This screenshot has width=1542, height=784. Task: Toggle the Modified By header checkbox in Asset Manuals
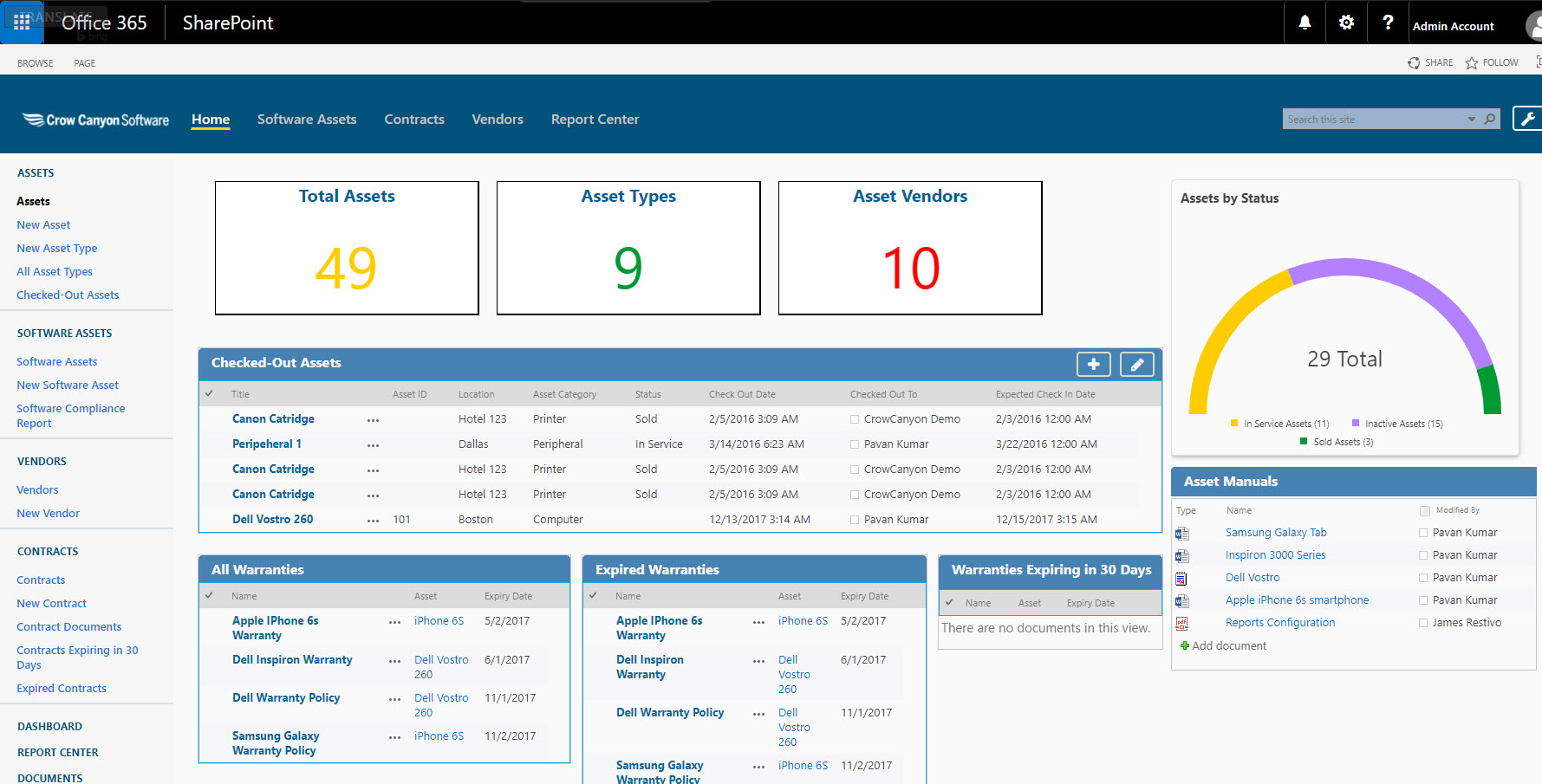(x=1425, y=511)
